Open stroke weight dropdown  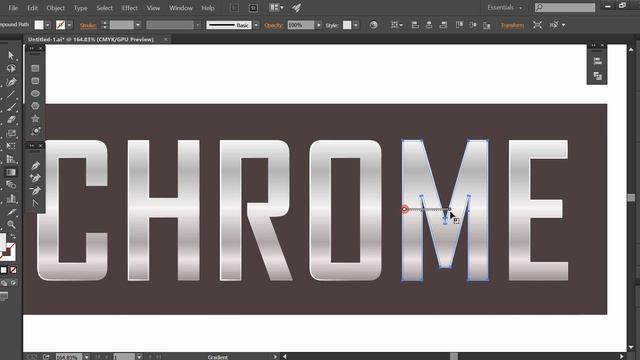138,25
